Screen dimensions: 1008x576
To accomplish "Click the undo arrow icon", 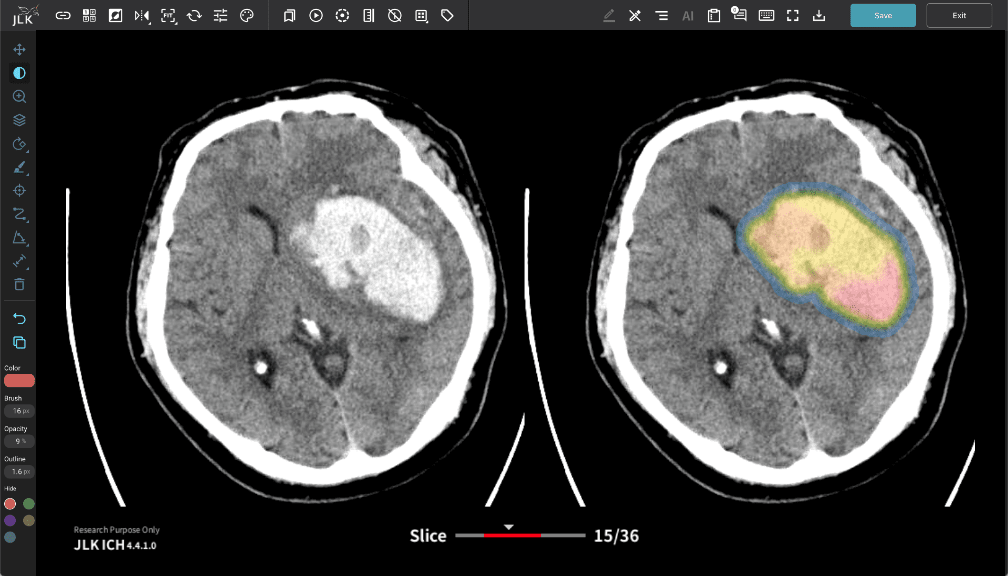I will (x=19, y=318).
